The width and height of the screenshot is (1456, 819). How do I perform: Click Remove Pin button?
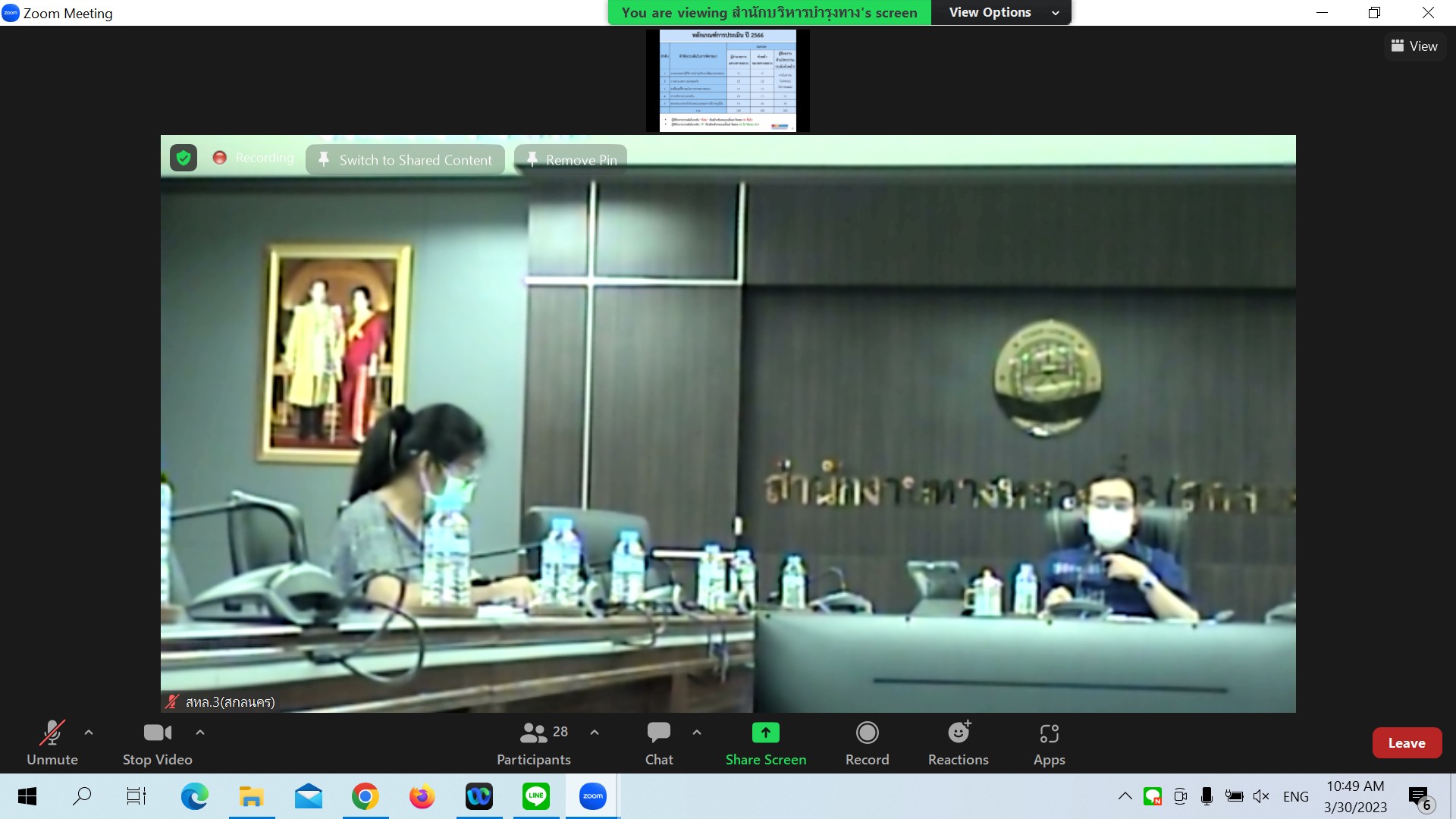coord(571,160)
